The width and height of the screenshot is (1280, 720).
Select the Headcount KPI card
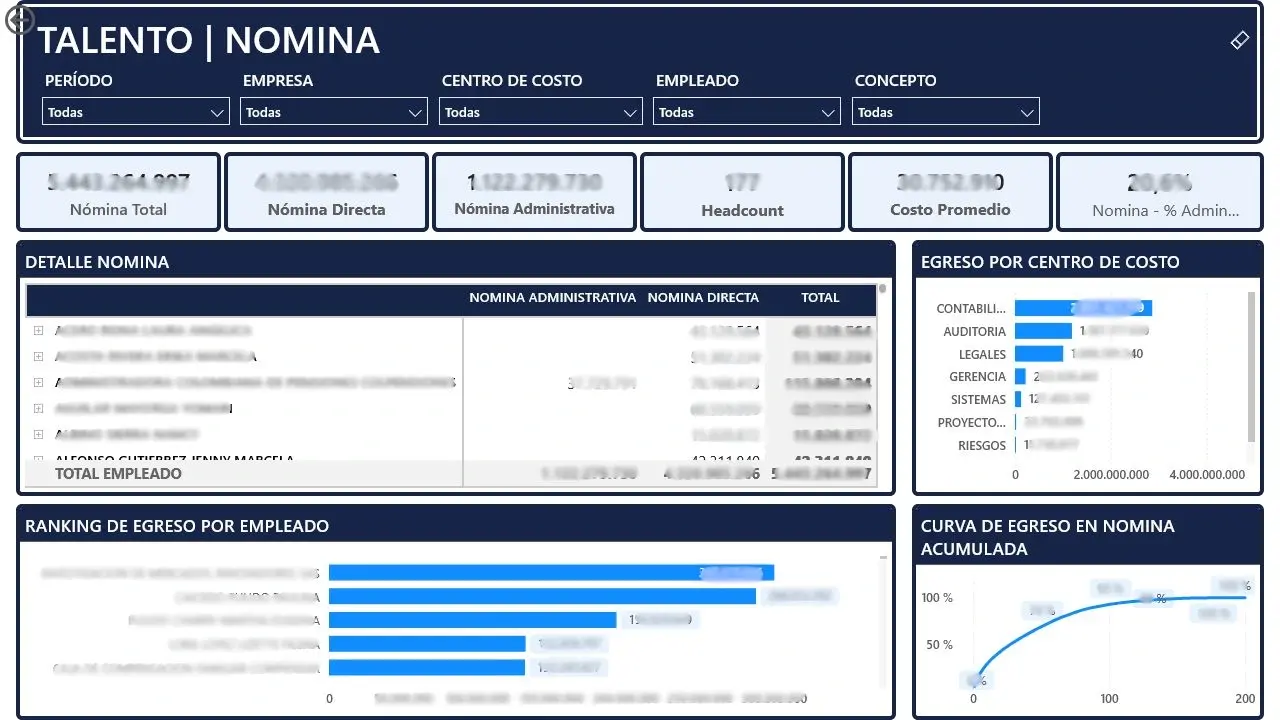tap(742, 192)
